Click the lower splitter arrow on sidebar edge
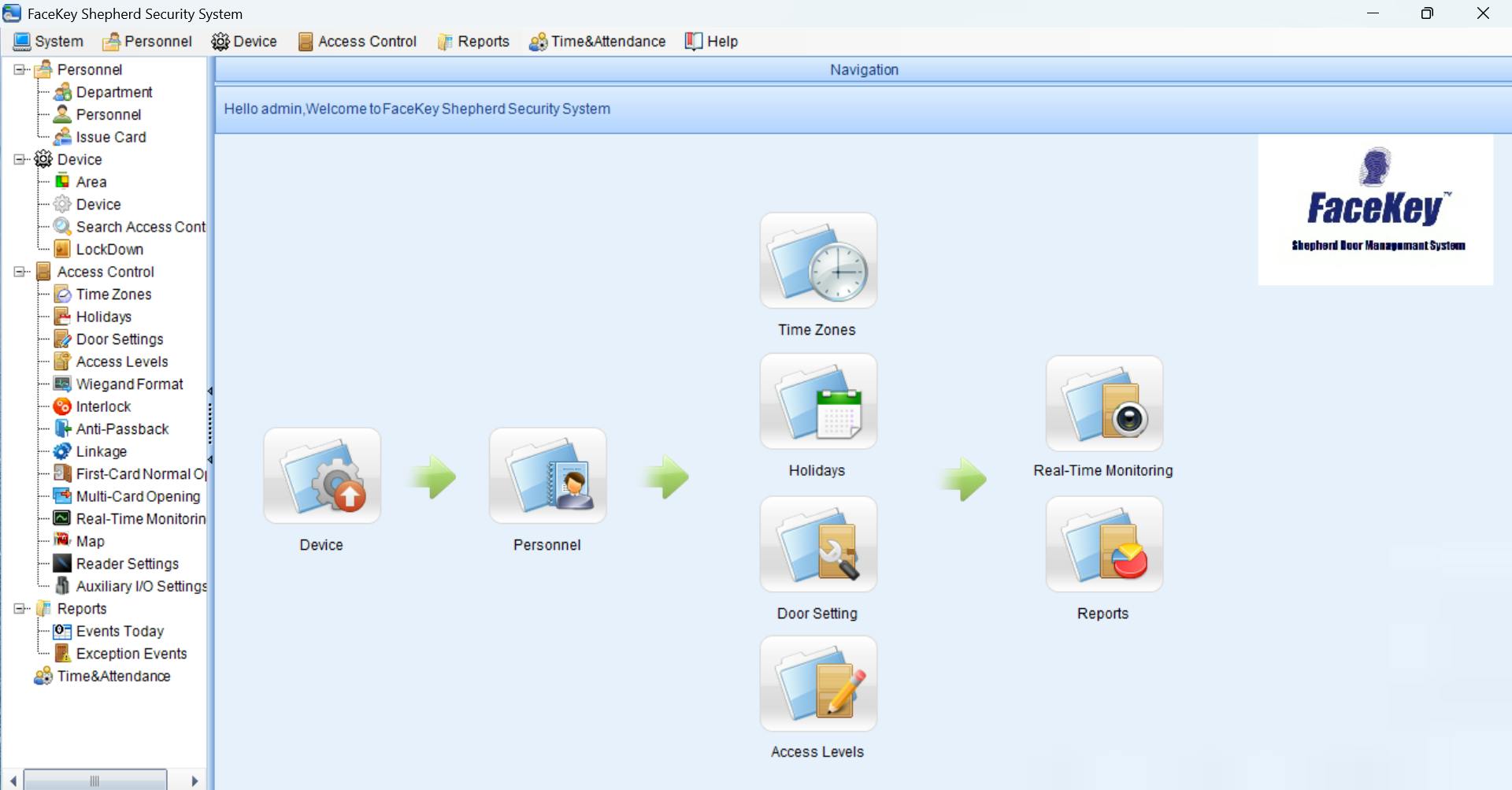The width and height of the screenshot is (1512, 790). [x=210, y=459]
